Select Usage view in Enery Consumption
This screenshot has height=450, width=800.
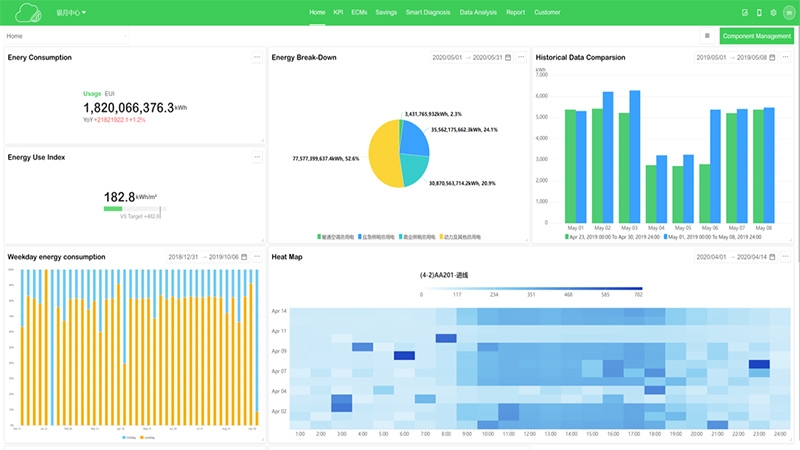92,93
